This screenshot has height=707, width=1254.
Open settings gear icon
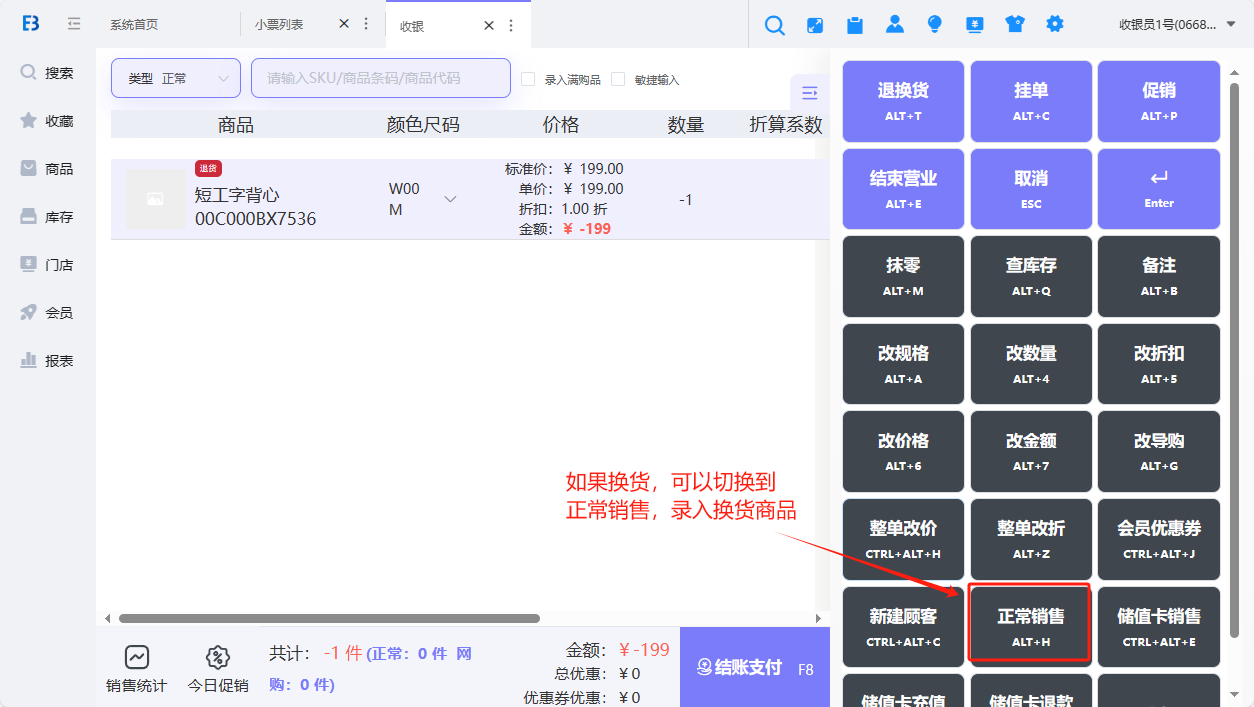[x=1055, y=24]
